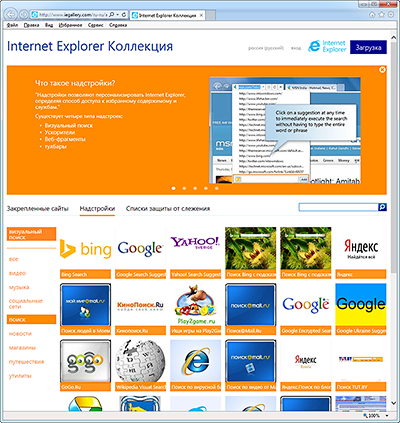This screenshot has height=423, width=400.
Task: Select the все category link
Action: click(x=14, y=259)
